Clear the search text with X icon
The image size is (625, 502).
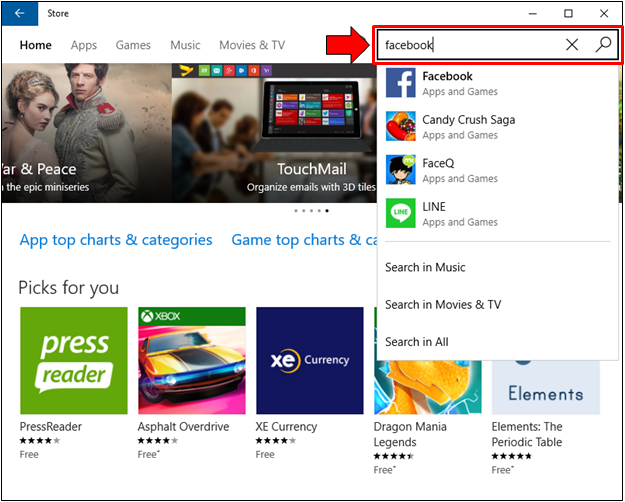[572, 45]
